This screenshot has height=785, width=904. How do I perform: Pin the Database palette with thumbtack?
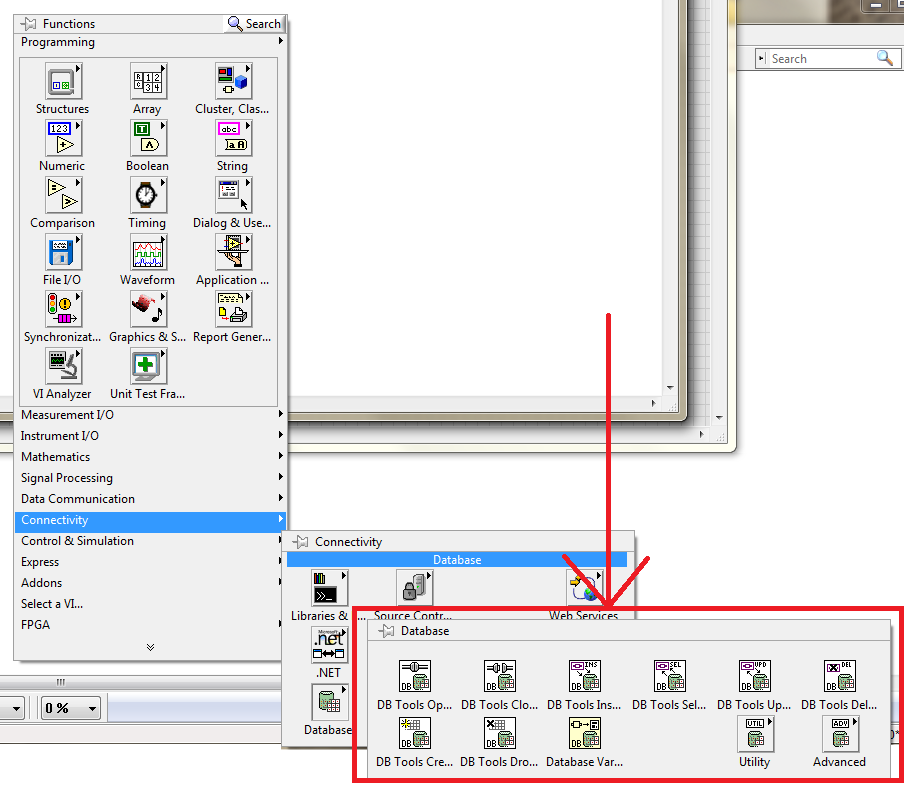(x=386, y=631)
